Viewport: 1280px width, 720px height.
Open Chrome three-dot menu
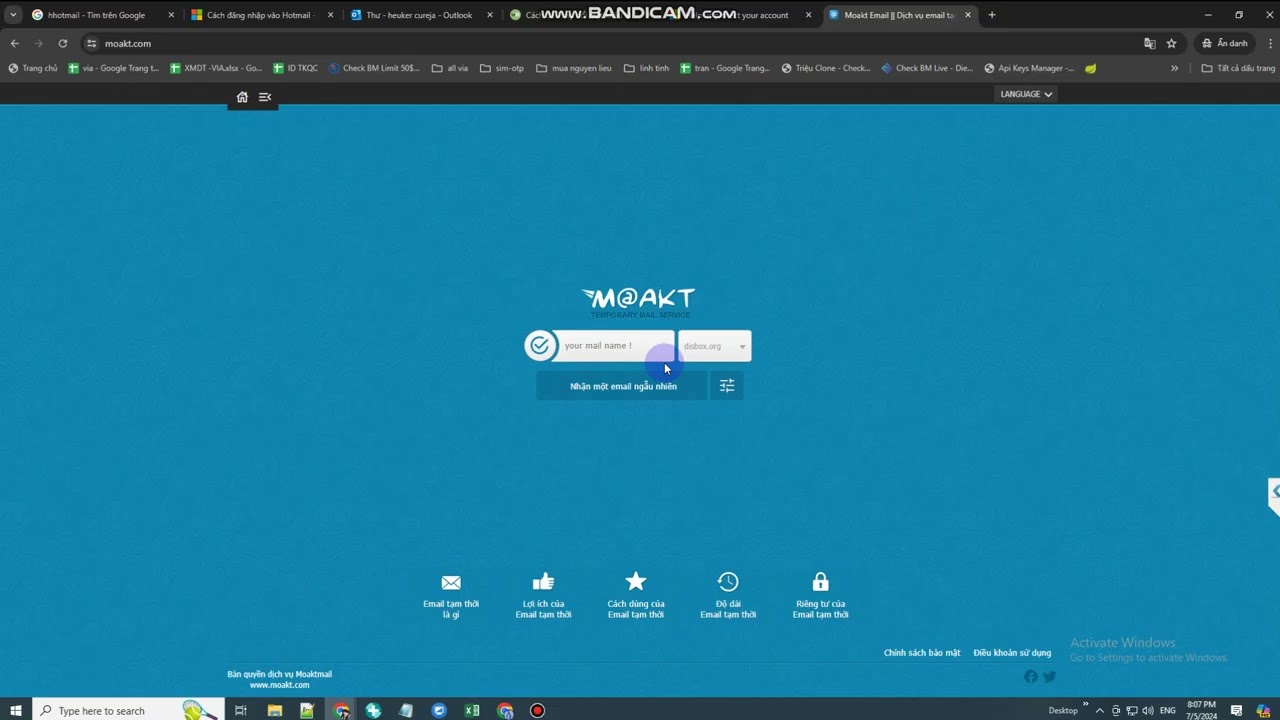1271,43
